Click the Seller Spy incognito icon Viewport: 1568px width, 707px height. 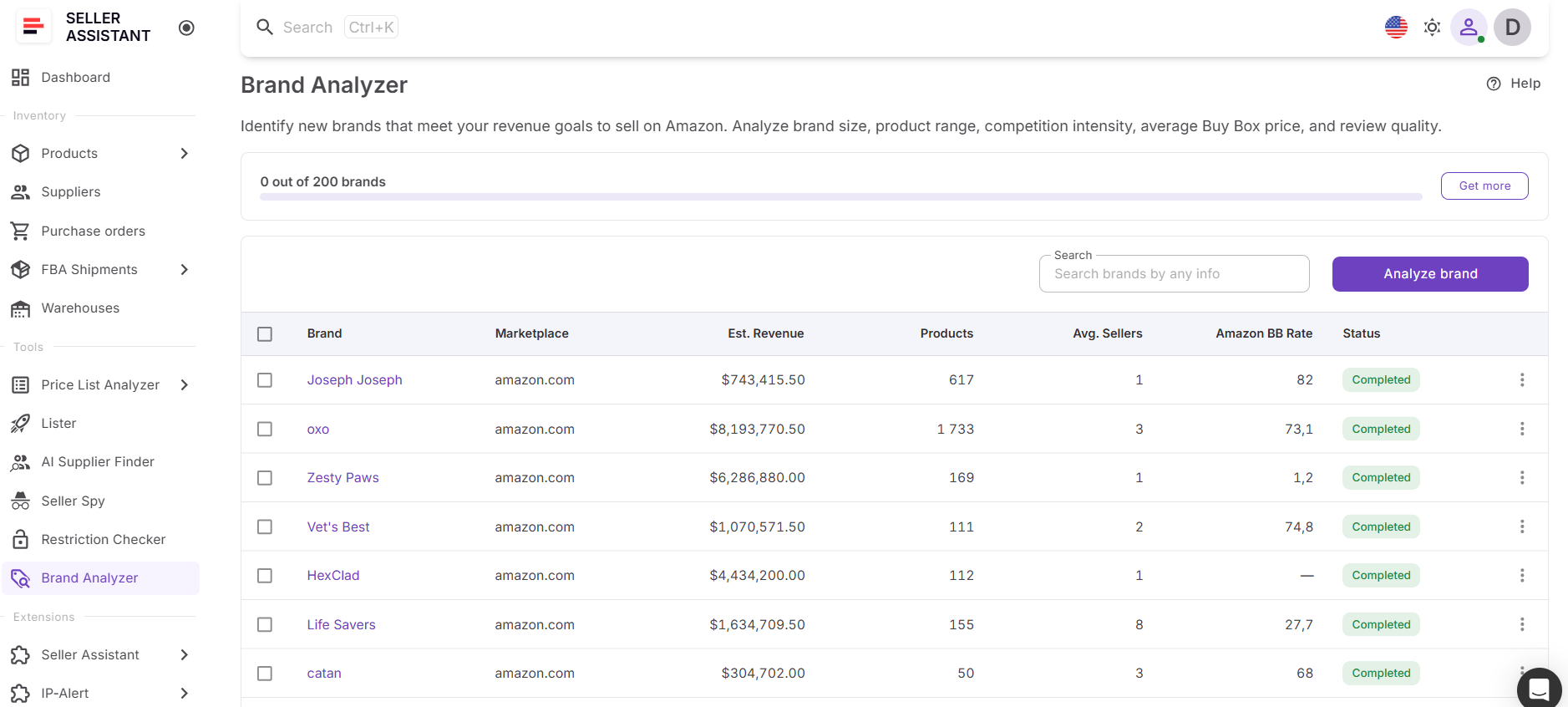21,501
